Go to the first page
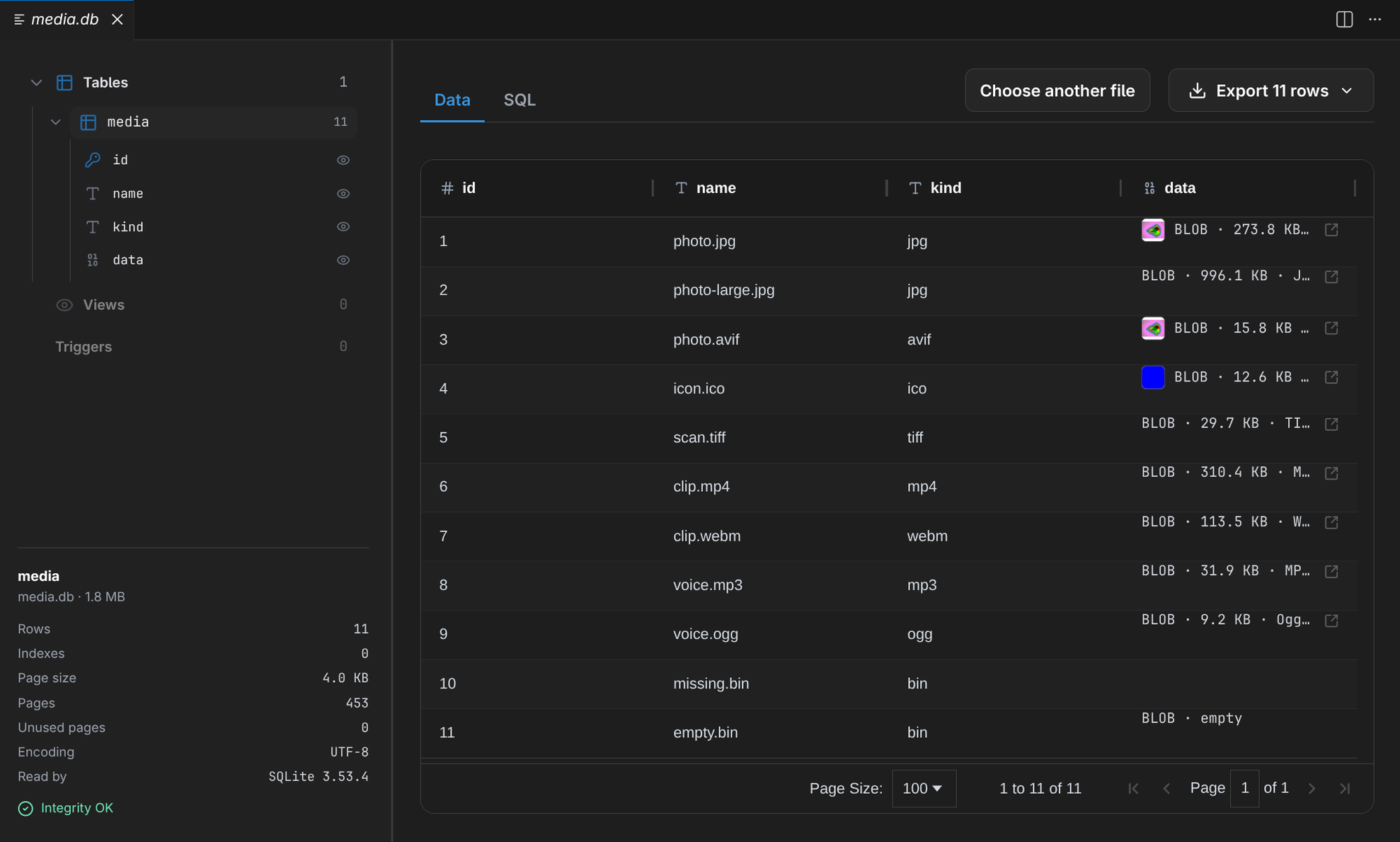 (x=1133, y=788)
